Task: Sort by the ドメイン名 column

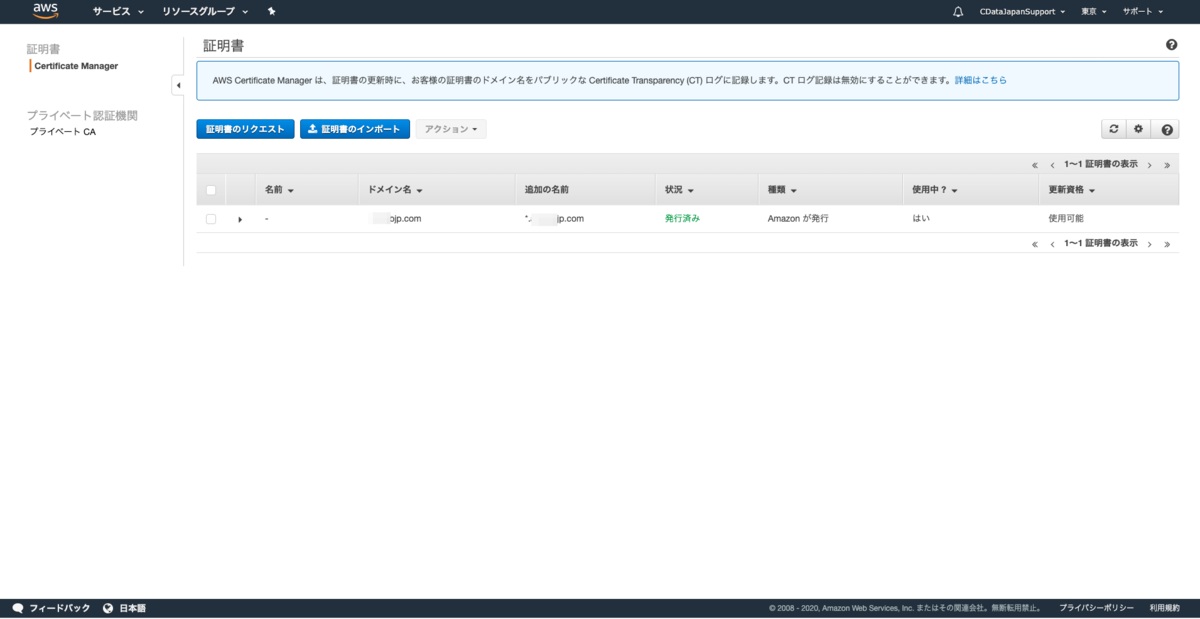Action: [x=396, y=190]
